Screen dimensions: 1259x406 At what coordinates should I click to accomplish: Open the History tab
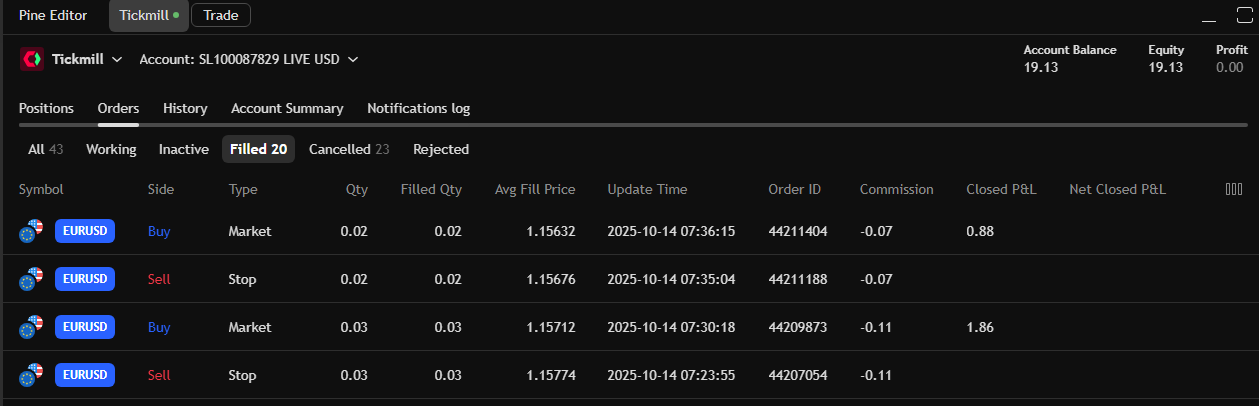tap(185, 108)
